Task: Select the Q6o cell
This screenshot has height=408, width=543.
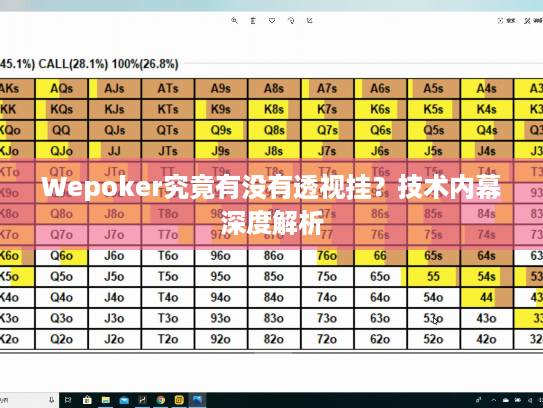Action: point(62,256)
